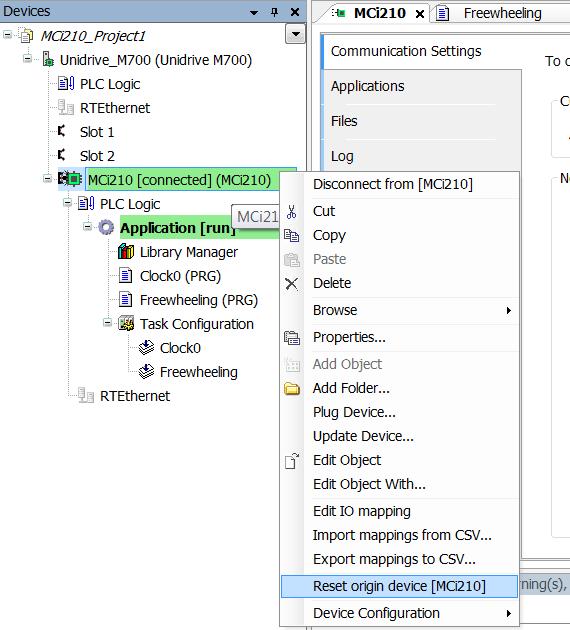Click the Delete X icon in context menu
This screenshot has width=570, height=630.
pyautogui.click(x=292, y=284)
